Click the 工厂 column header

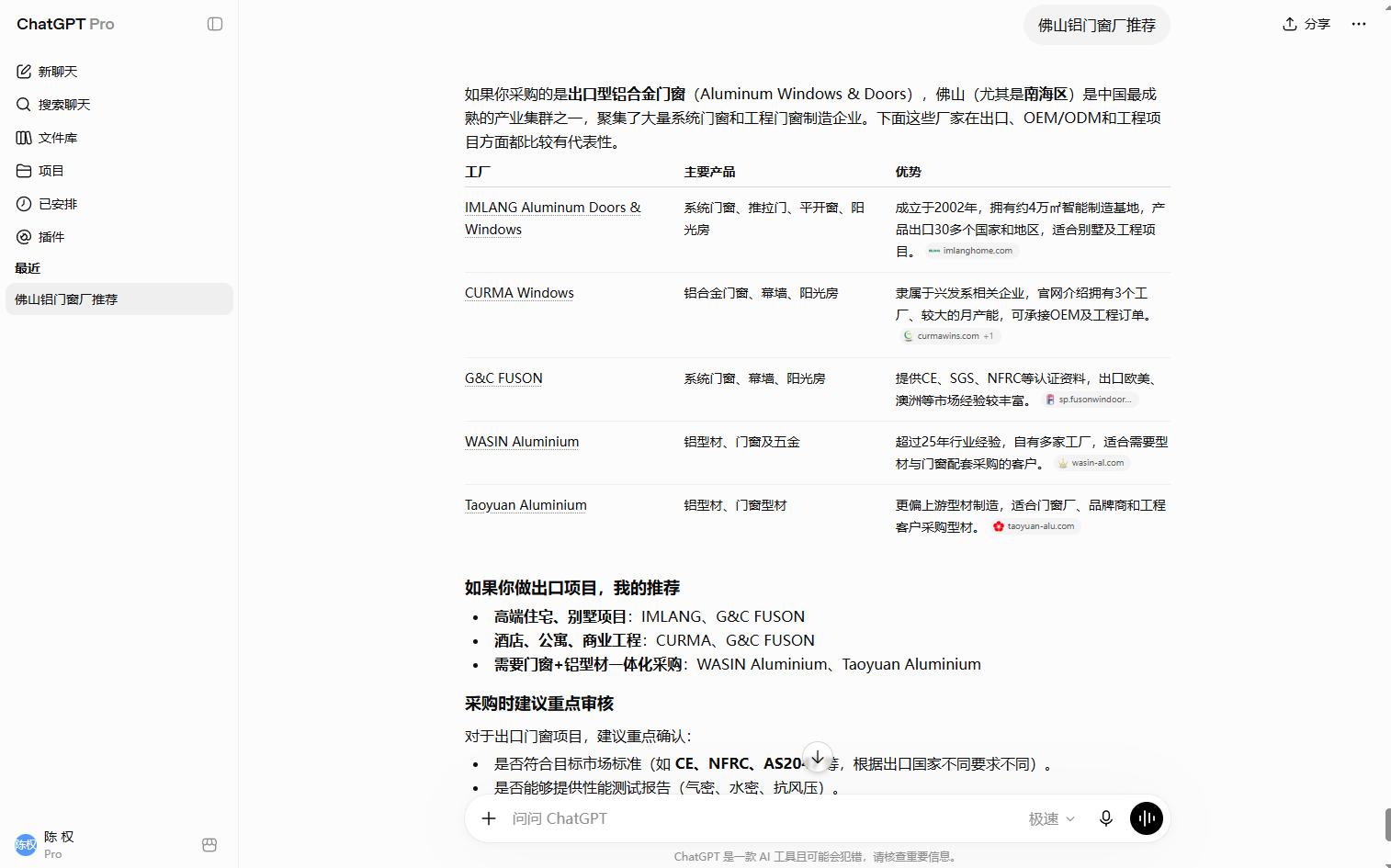click(x=478, y=172)
